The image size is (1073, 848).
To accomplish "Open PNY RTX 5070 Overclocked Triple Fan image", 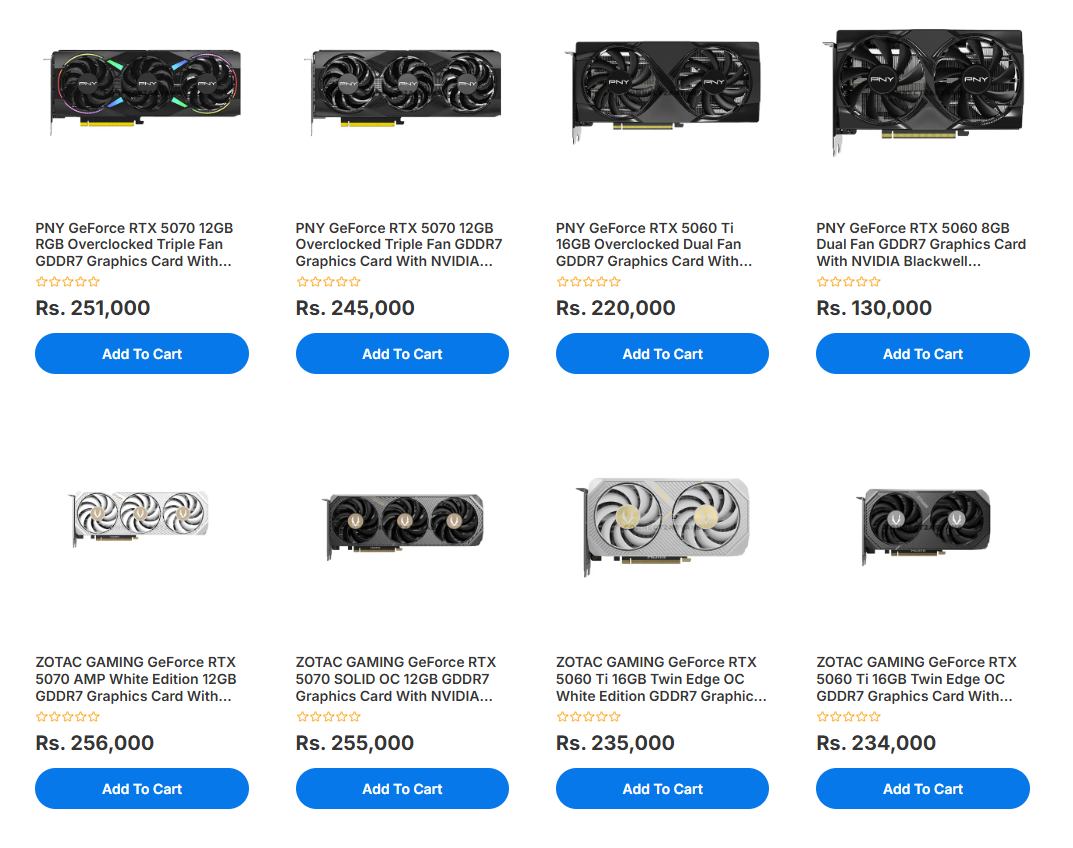I will [x=404, y=91].
